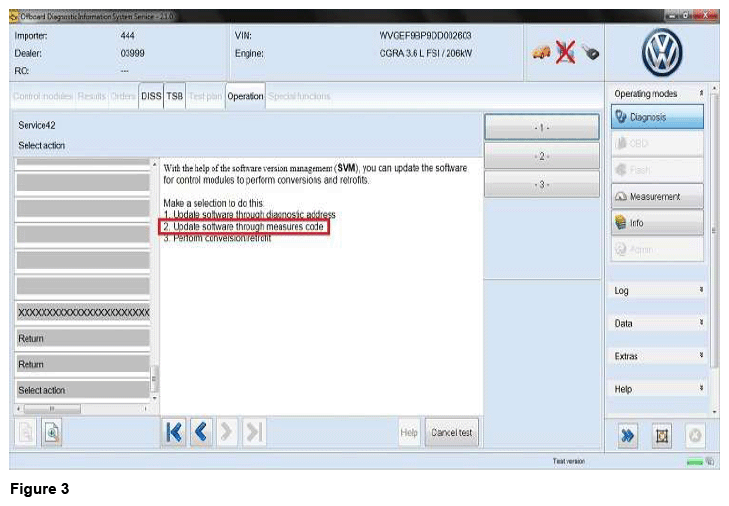Select the Operation tab
Viewport: 729px width, 506px height.
(x=245, y=96)
